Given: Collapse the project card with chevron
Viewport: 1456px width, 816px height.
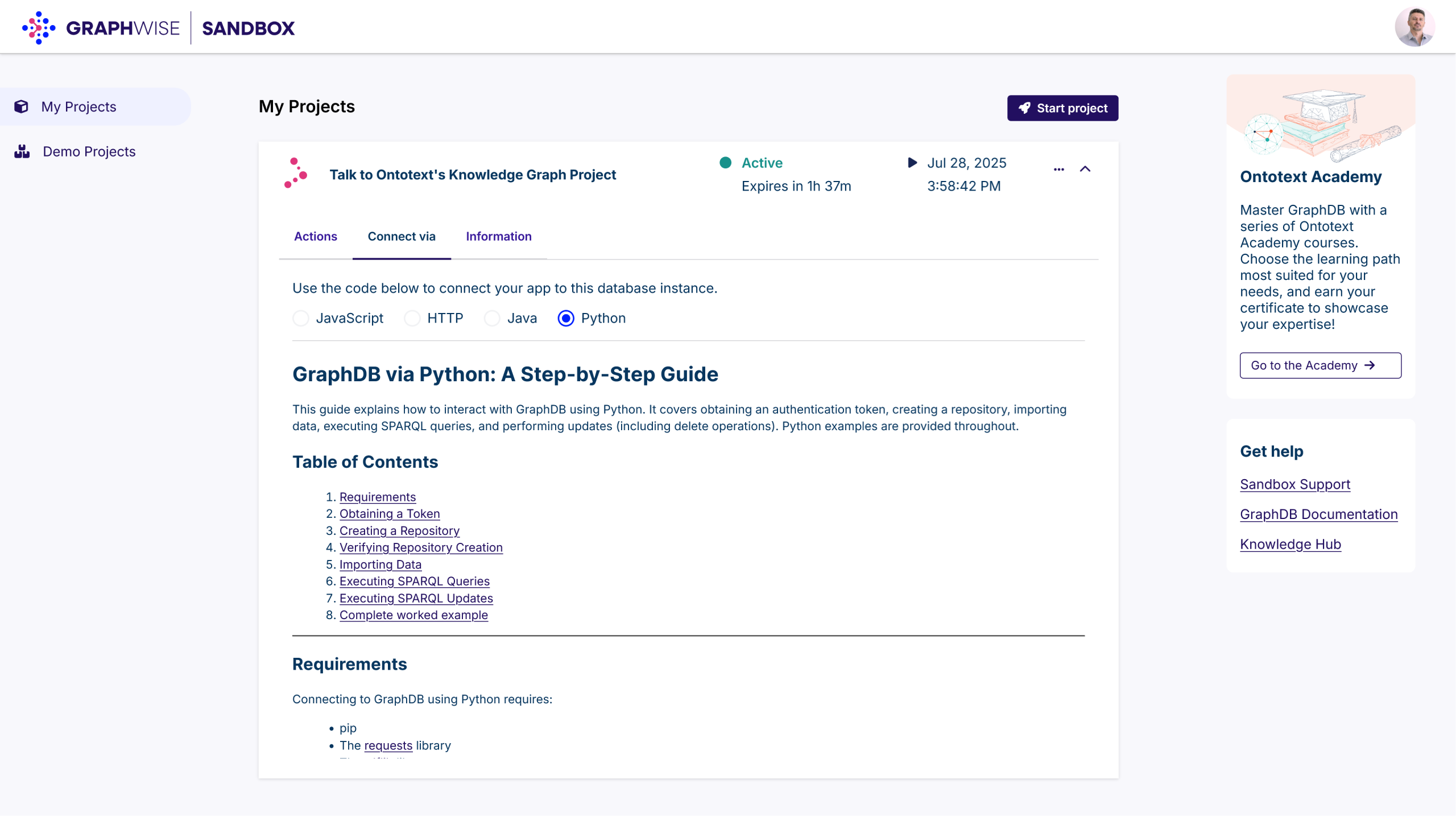Looking at the screenshot, I should click(1085, 169).
